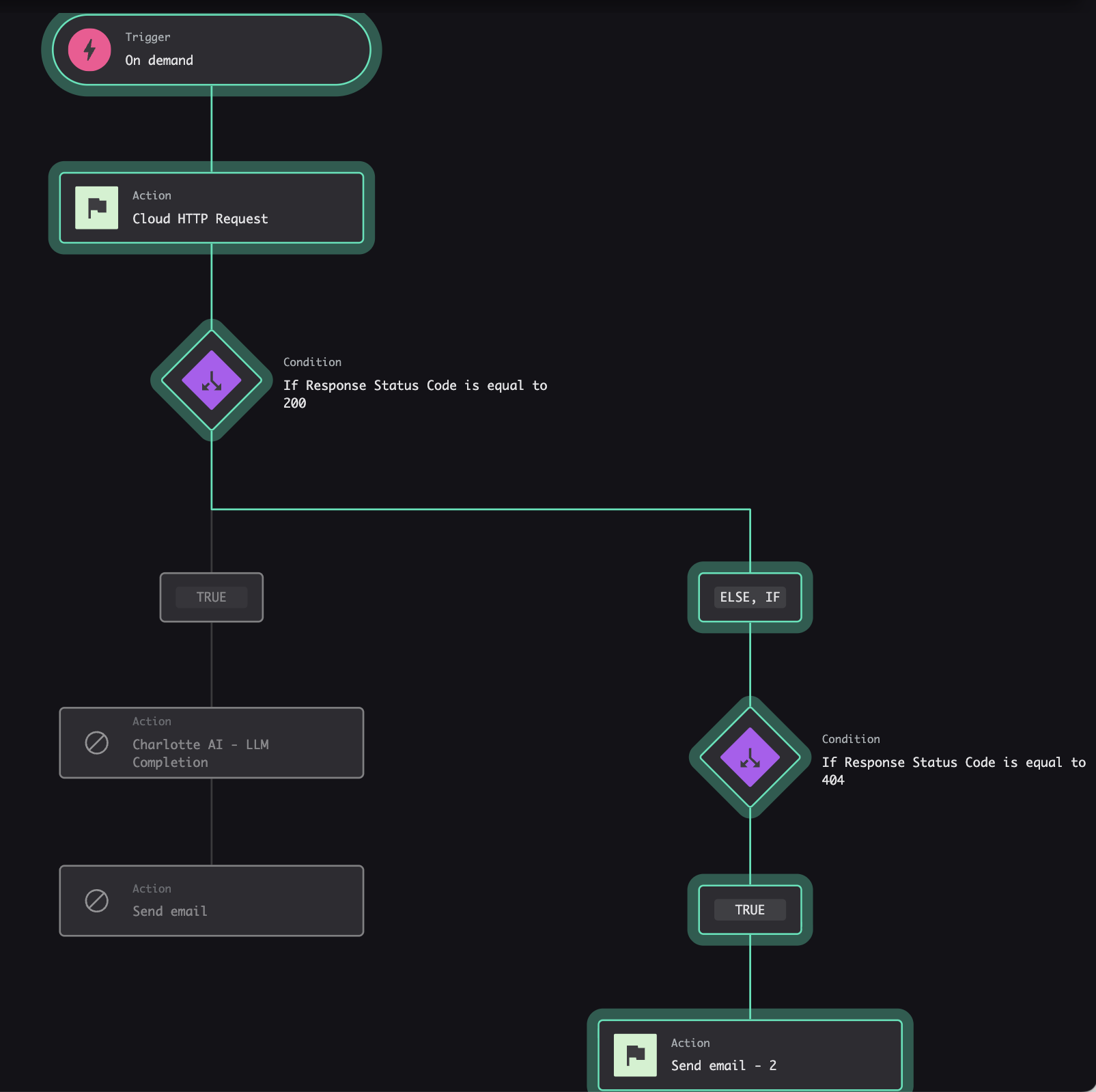Image resolution: width=1096 pixels, height=1092 pixels.
Task: Expand the Cloud HTTP Request action node
Action: [x=212, y=208]
